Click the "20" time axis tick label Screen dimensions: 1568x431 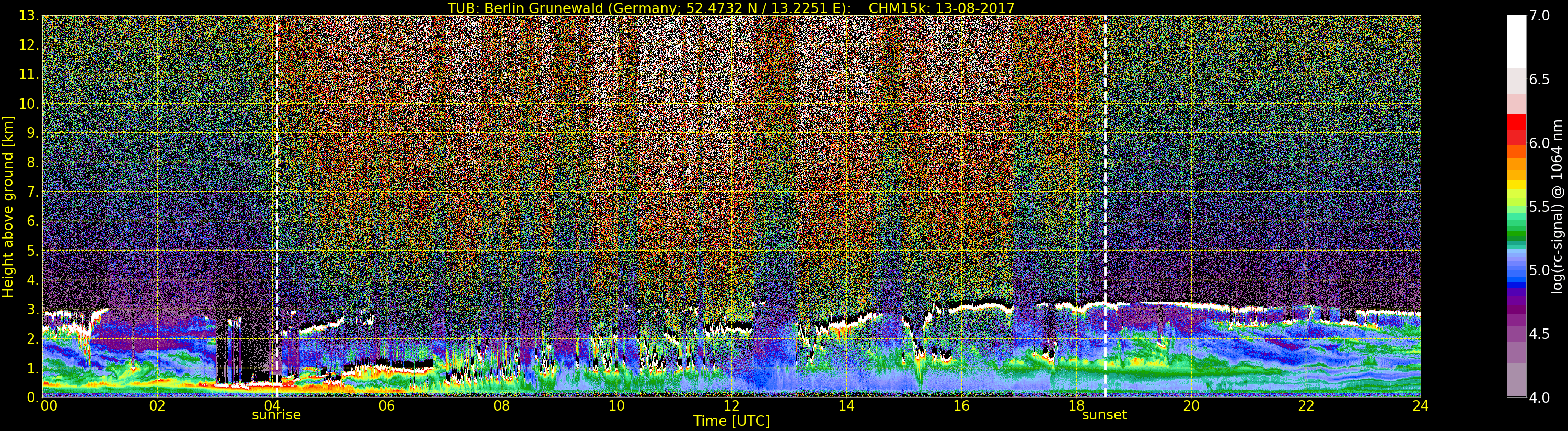click(1191, 406)
